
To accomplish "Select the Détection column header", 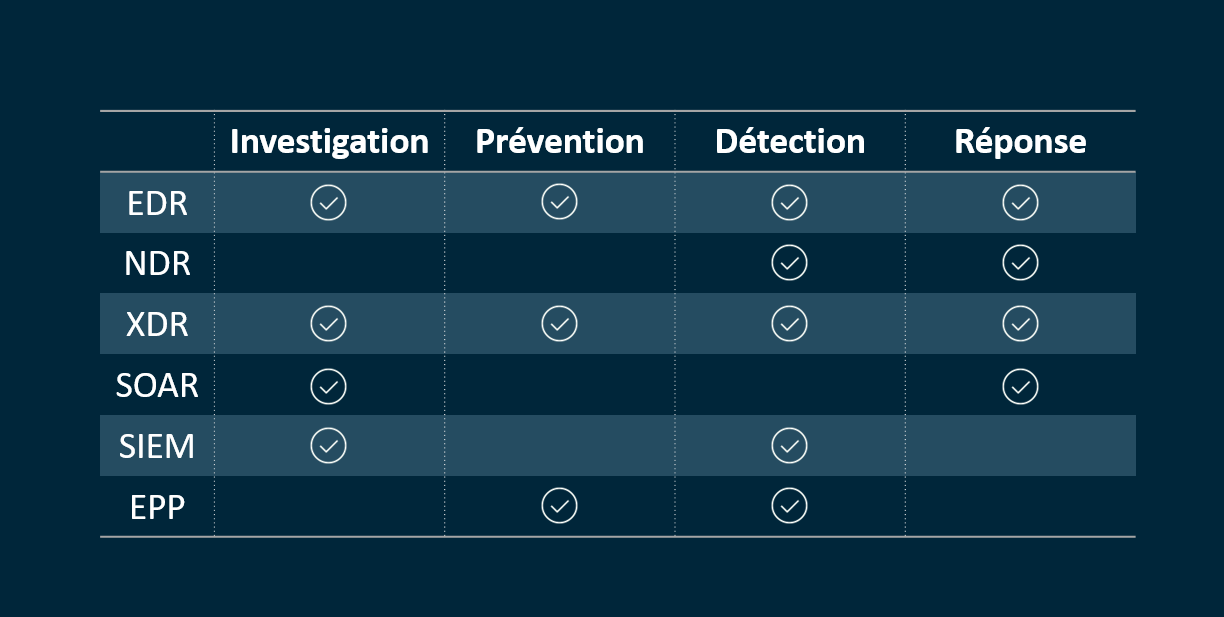I will [x=790, y=141].
